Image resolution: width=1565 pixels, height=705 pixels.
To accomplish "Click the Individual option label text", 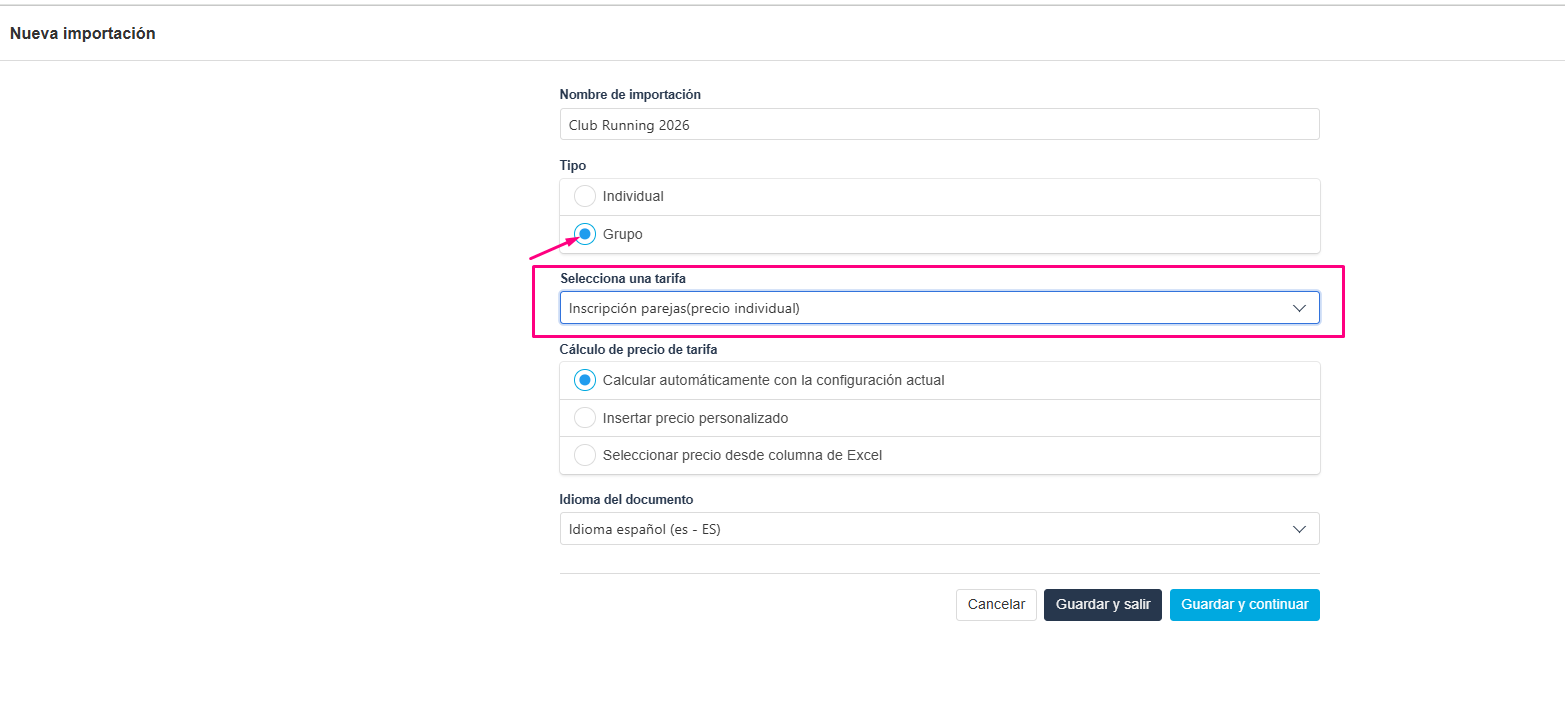I will (633, 197).
